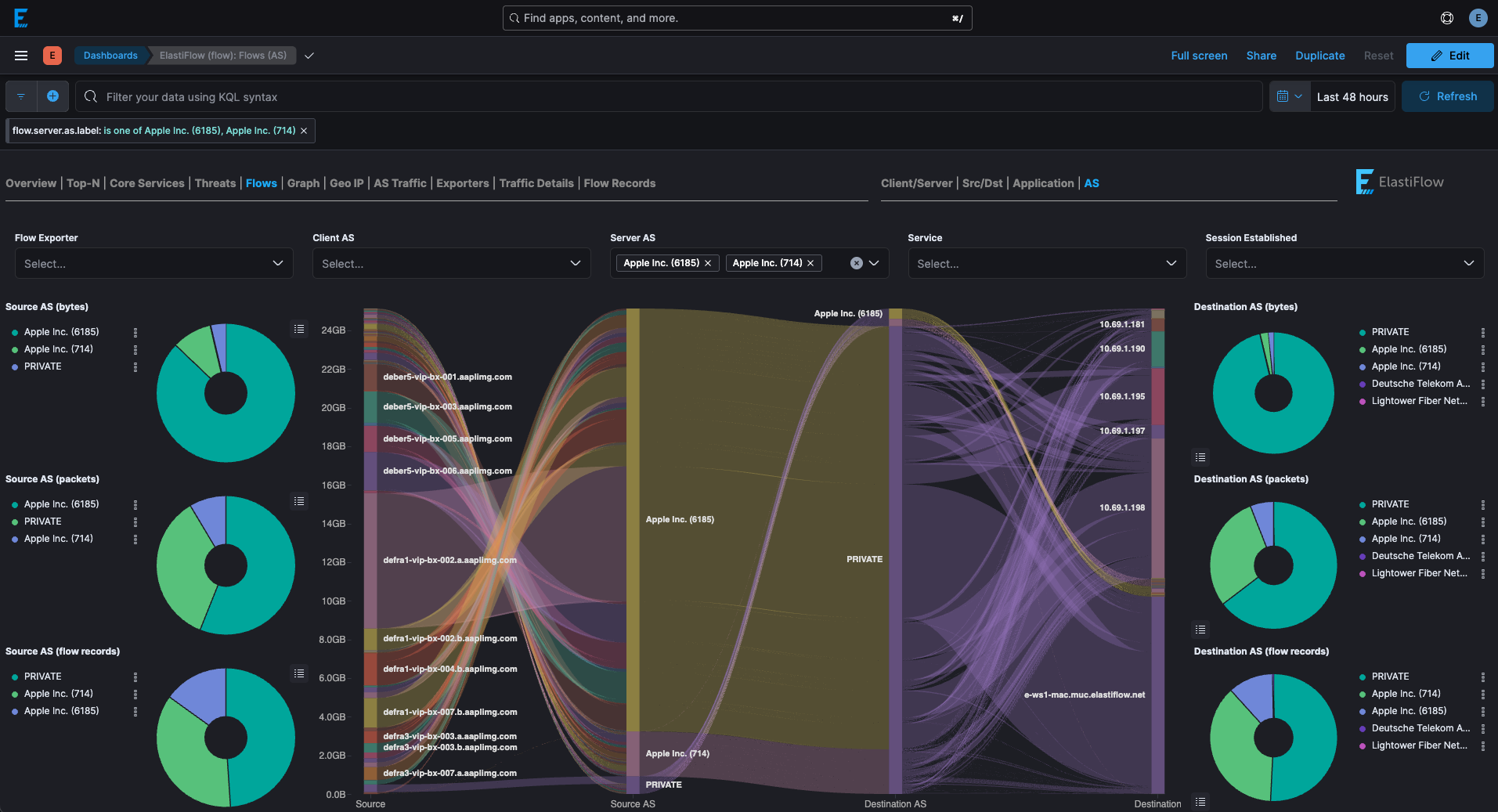This screenshot has height=812, width=1498.
Task: Switch to the Geo IP tab
Action: click(x=347, y=183)
